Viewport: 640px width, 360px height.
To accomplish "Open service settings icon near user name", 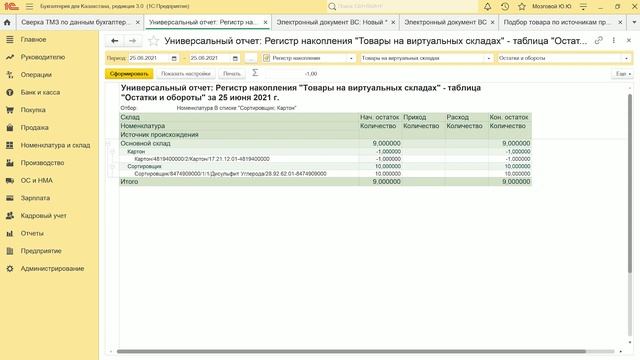I will 583,7.
